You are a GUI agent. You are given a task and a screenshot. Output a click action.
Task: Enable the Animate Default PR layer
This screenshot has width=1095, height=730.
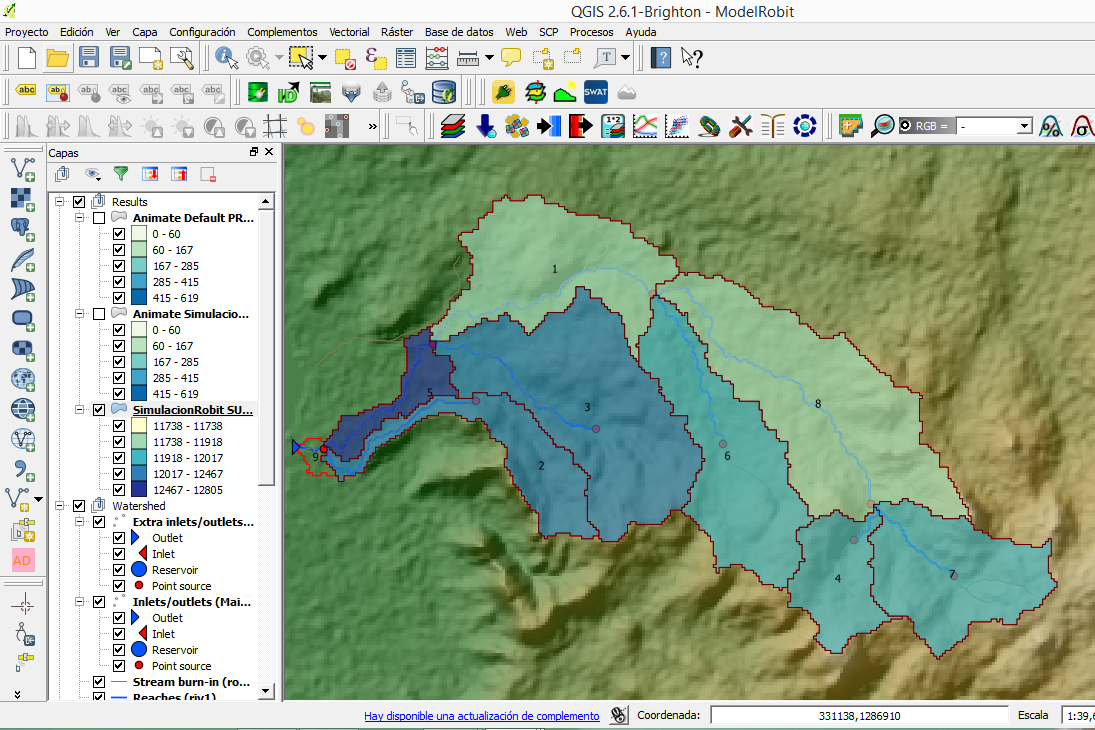tap(97, 218)
